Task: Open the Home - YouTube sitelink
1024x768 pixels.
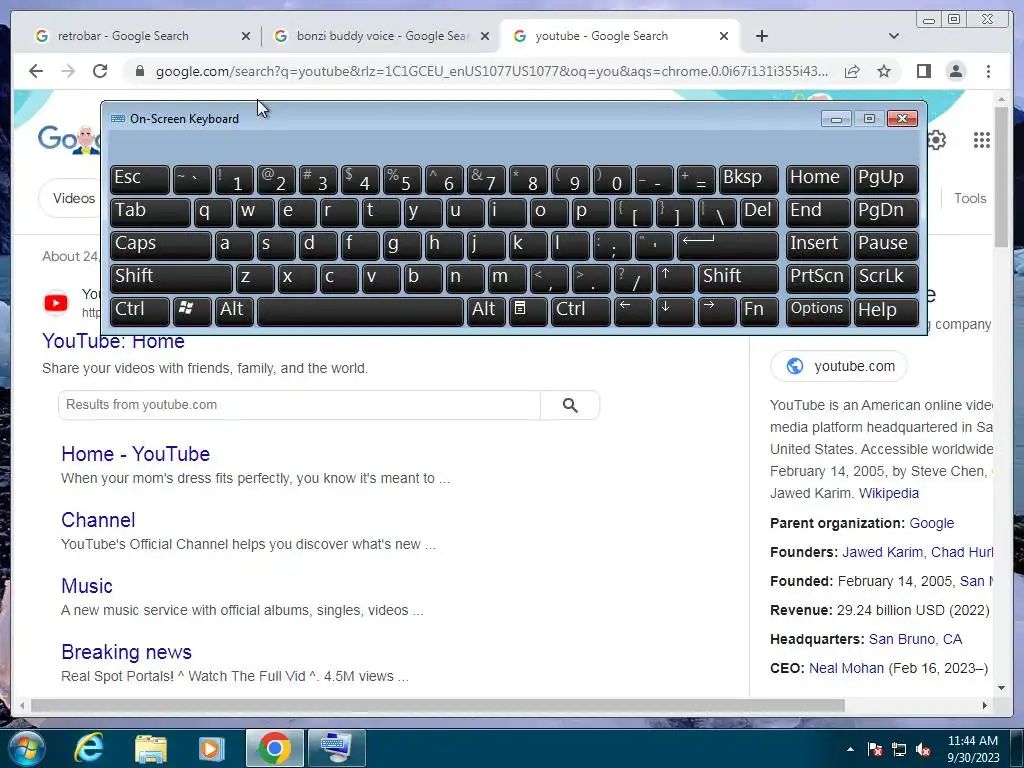Action: pos(135,454)
